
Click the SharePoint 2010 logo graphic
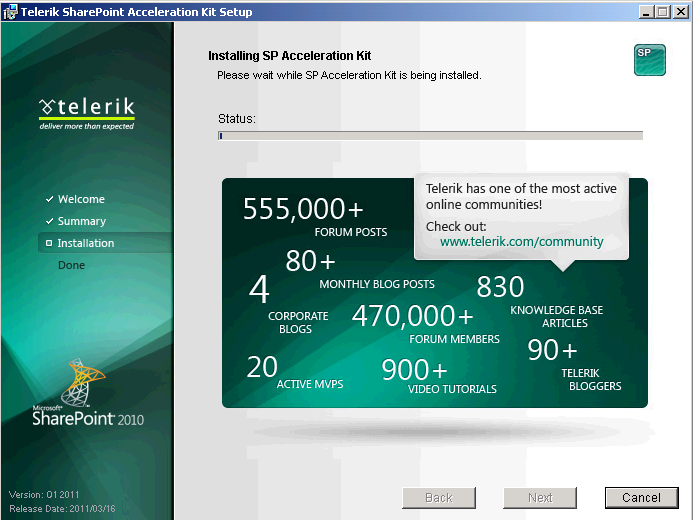[88, 392]
